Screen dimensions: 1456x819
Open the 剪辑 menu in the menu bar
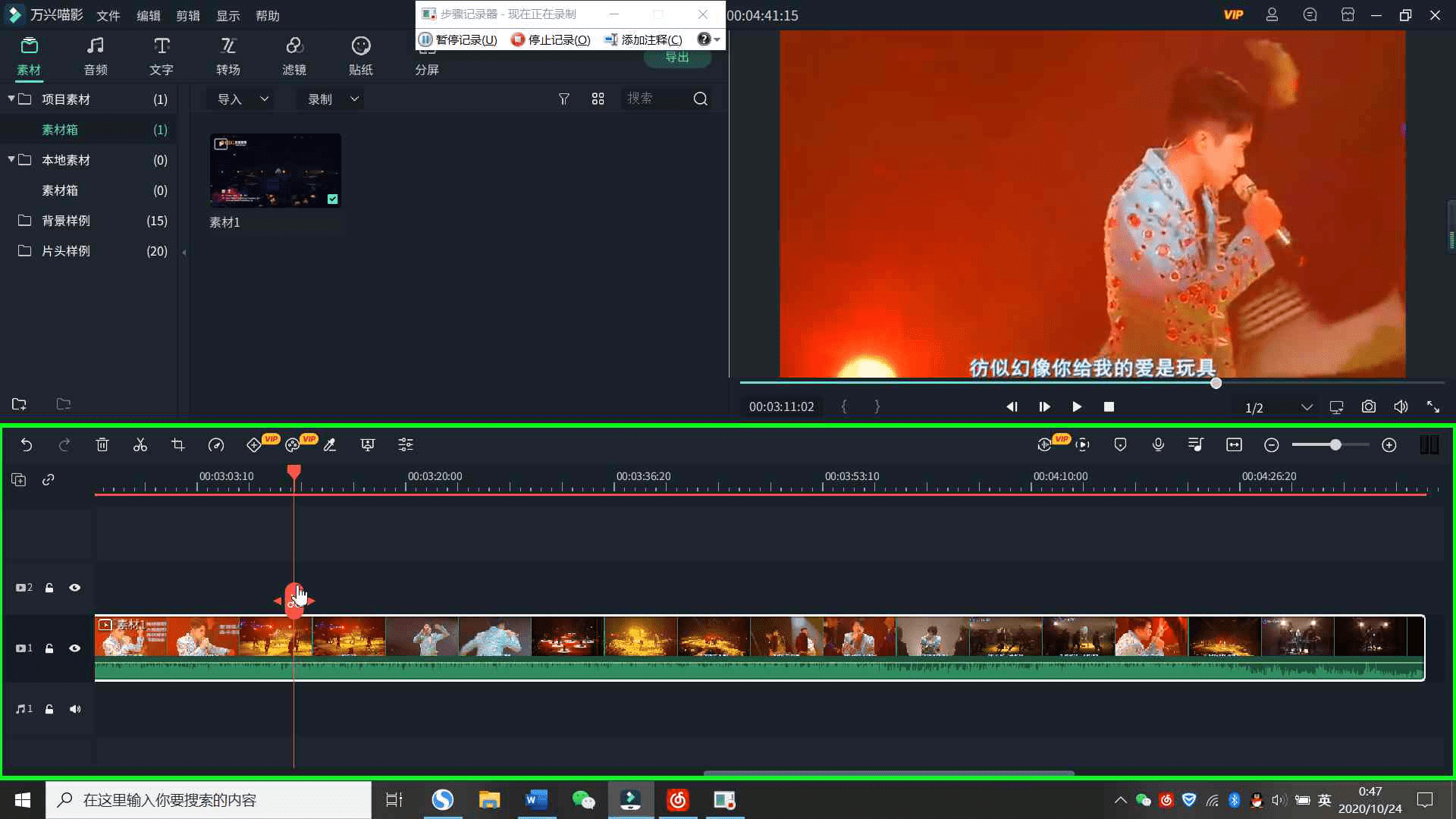coord(188,16)
